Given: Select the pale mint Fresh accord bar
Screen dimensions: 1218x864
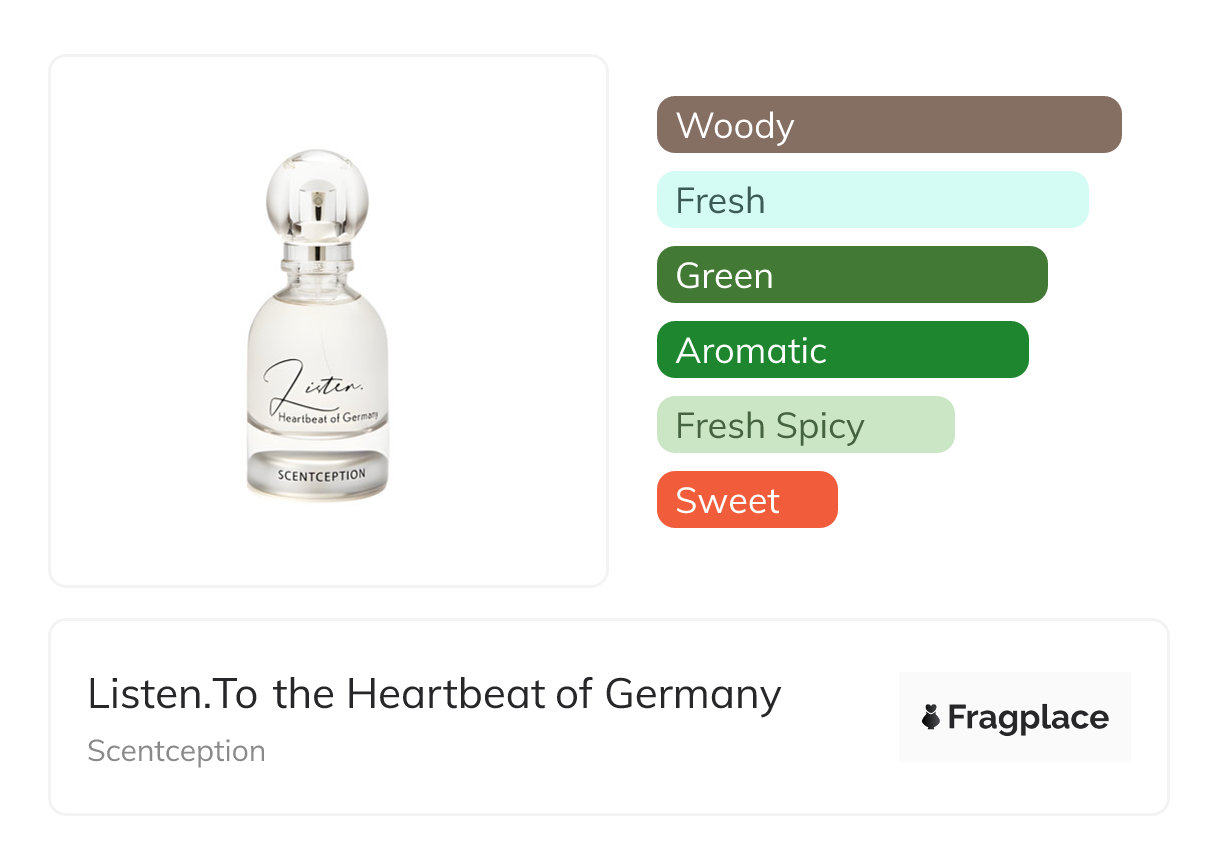Looking at the screenshot, I should pos(872,200).
